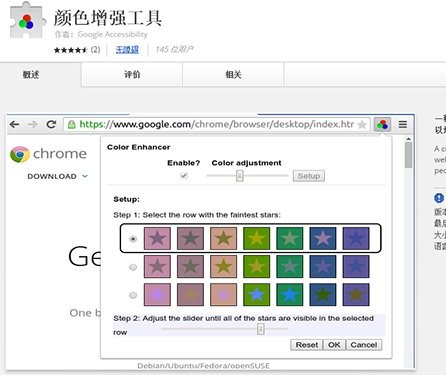Click second-row peach swatch with olive star
Viewport: 446px width, 375px height.
click(223, 267)
